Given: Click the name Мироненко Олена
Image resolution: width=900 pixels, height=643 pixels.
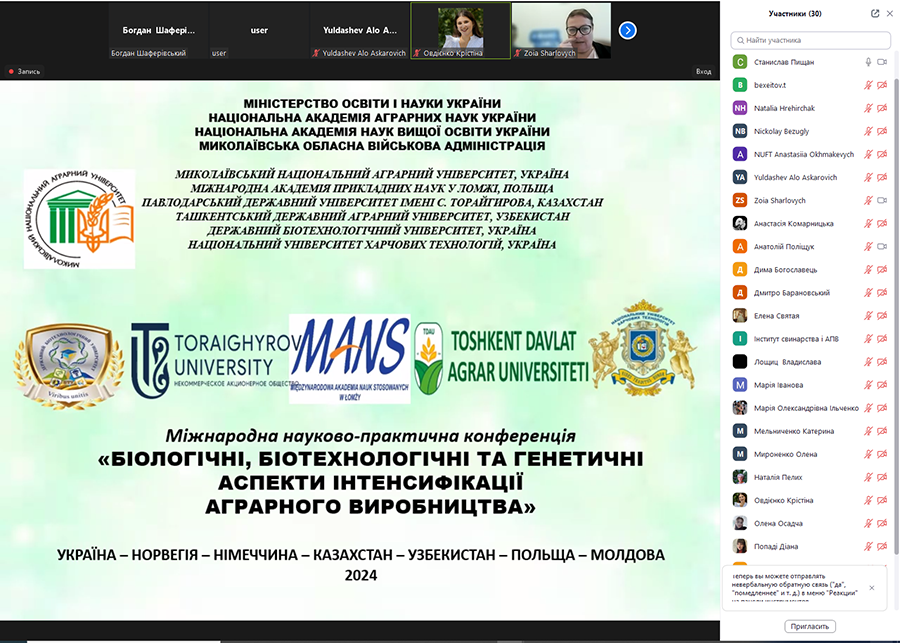Looking at the screenshot, I should (x=785, y=454).
